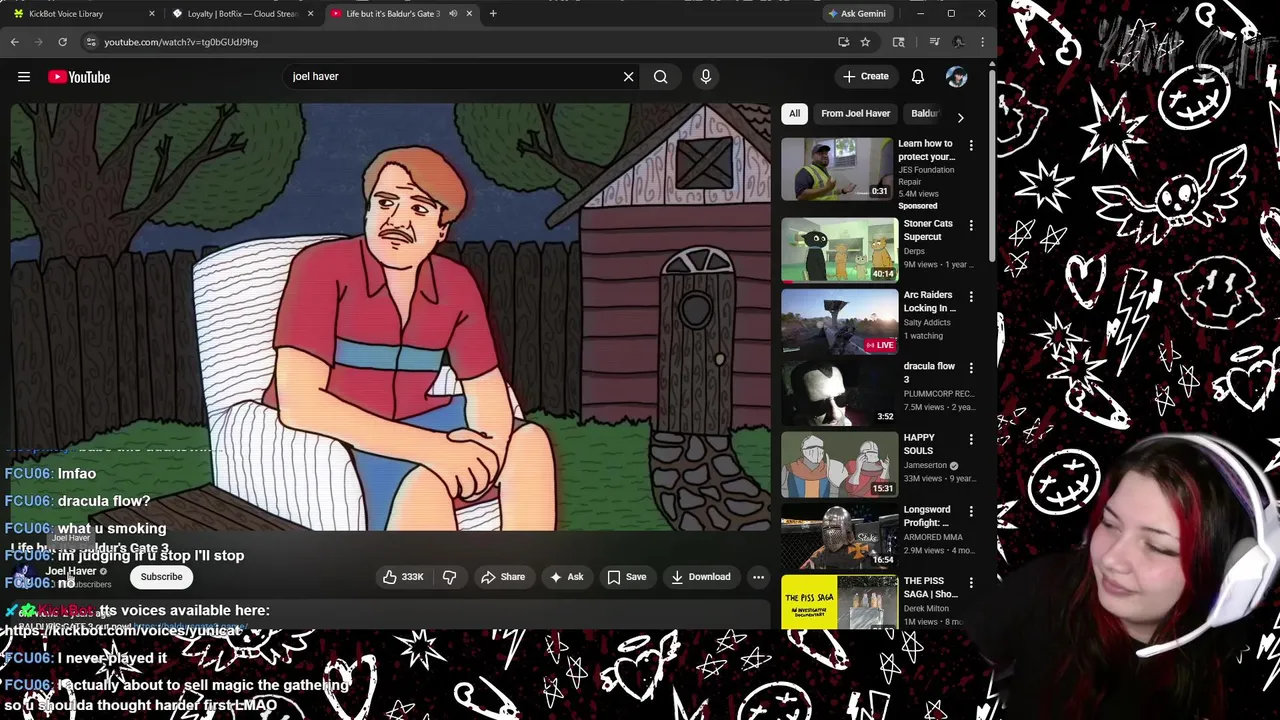Open options for 'dracula flow 3' video

[x=970, y=368]
